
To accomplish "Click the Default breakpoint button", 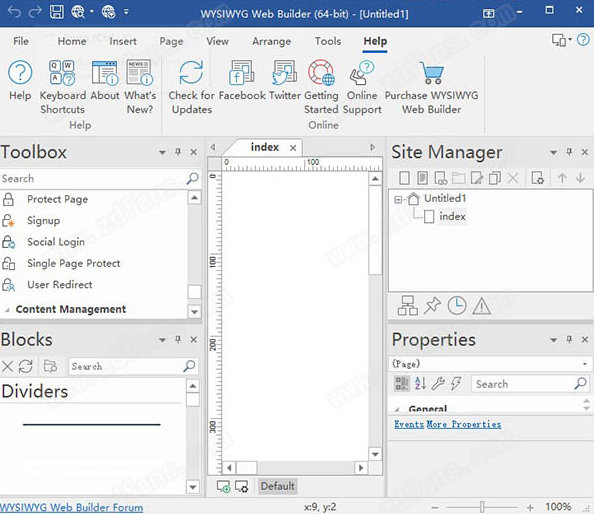I will [278, 486].
